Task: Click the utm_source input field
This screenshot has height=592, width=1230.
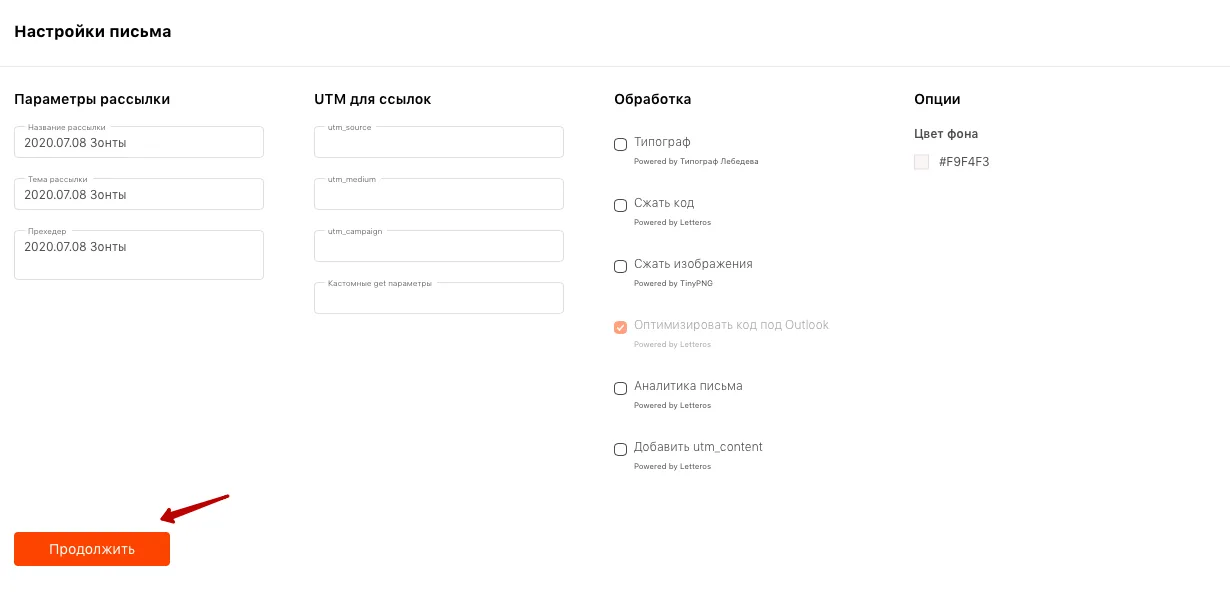Action: pyautogui.click(x=439, y=142)
